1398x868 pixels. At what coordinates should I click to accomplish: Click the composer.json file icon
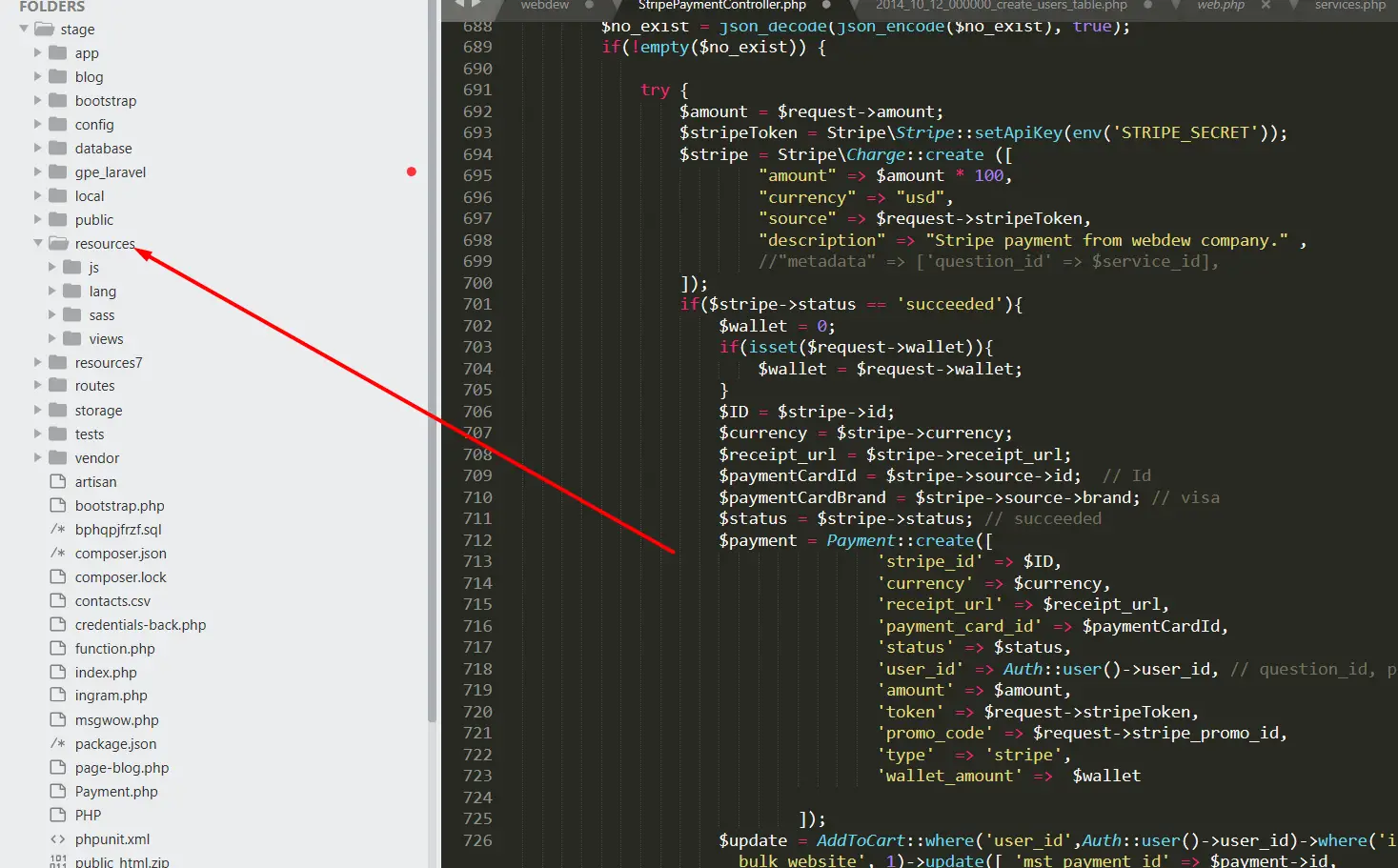[x=58, y=553]
